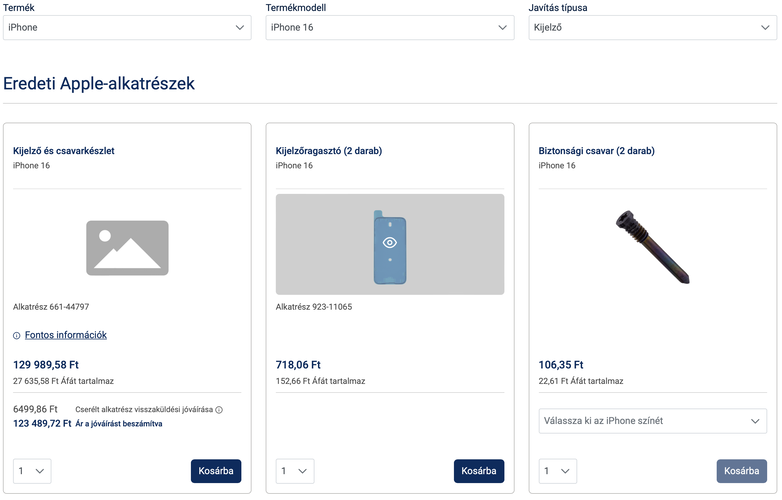Click the Kijelzőragasztó (2 darab) product title

329,151
